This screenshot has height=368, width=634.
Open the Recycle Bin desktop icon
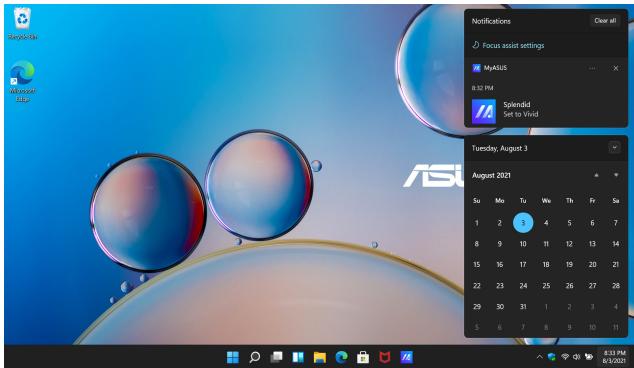tap(22, 23)
